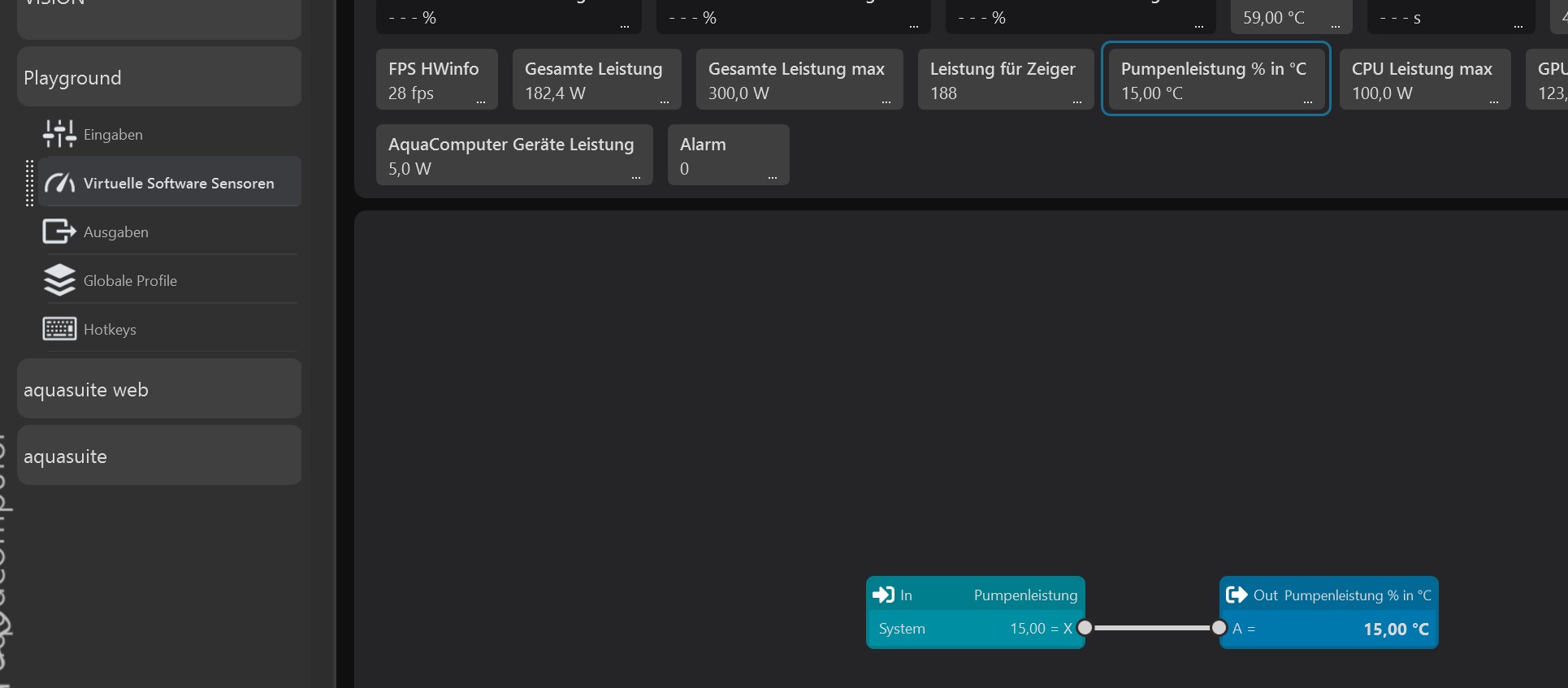Click the In node output connector dot

pyautogui.click(x=1085, y=628)
